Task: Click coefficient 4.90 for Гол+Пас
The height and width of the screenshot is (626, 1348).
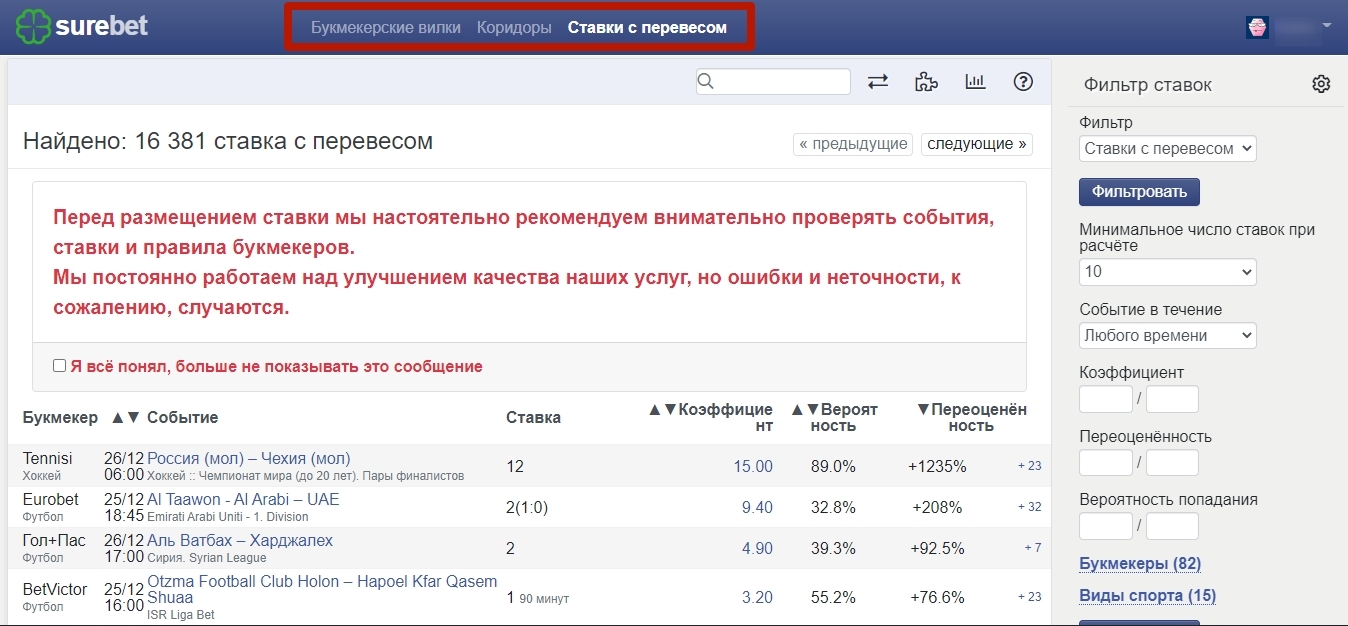Action: point(757,548)
